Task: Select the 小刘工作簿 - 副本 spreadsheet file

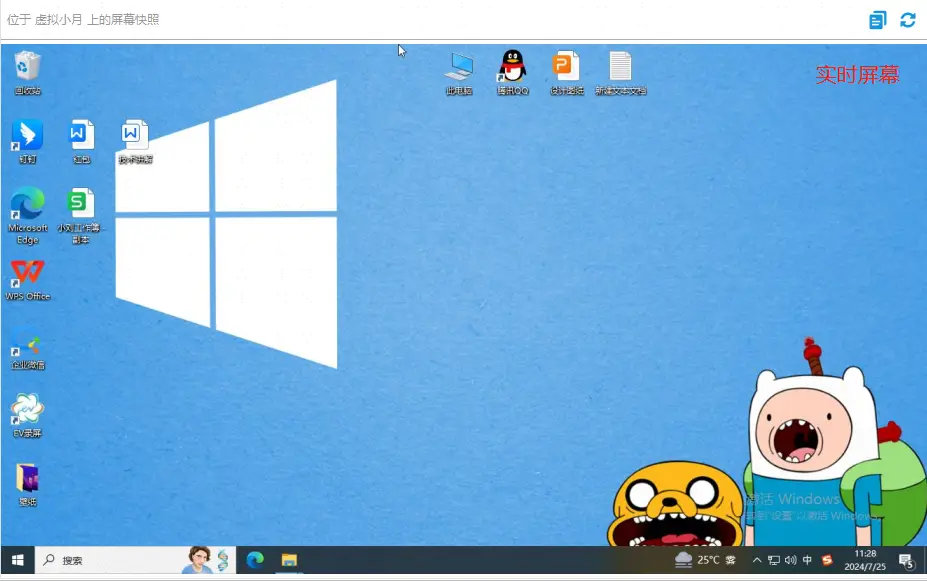Action: pos(81,215)
